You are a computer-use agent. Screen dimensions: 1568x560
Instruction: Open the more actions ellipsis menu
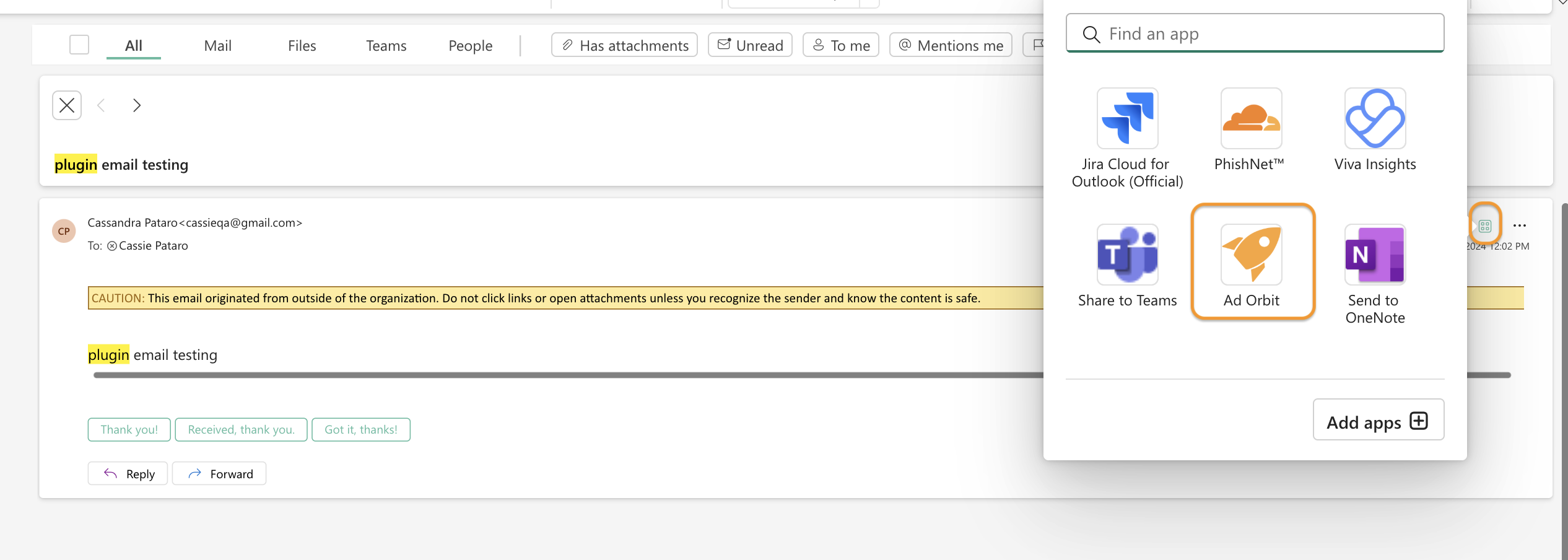point(1520,225)
